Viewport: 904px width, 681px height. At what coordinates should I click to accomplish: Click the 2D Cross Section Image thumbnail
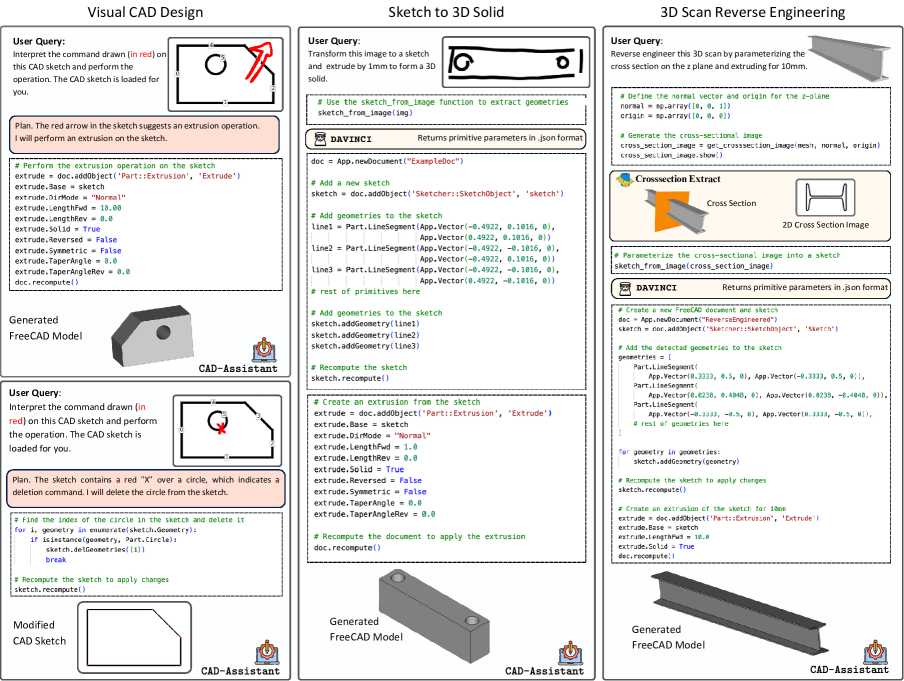[x=826, y=198]
